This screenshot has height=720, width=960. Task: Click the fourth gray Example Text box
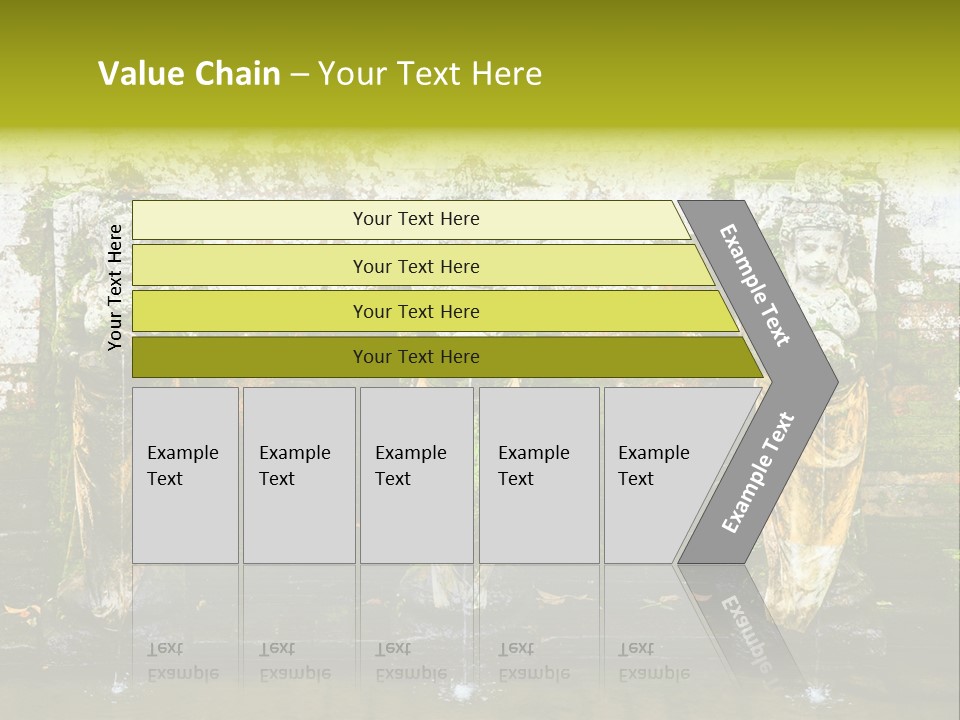[538, 475]
